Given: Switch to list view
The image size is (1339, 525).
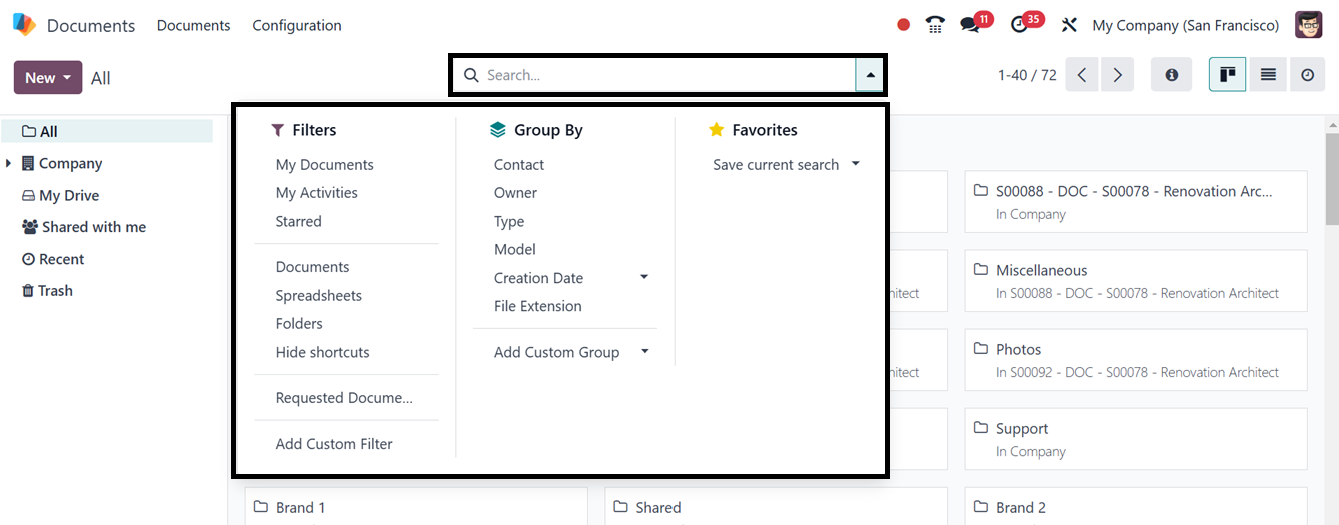Looking at the screenshot, I should pos(1267,75).
